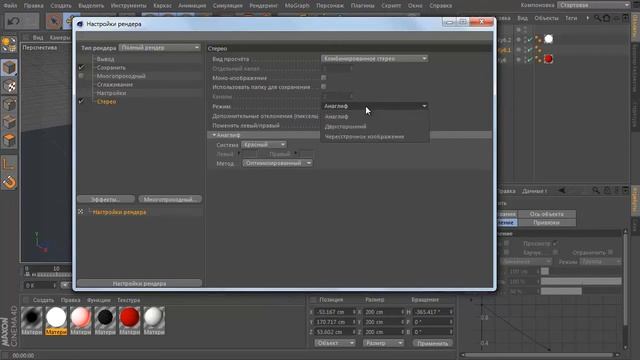Click the lock icon in attributes panel header
The height and width of the screenshot is (360, 640).
tap(607, 191)
